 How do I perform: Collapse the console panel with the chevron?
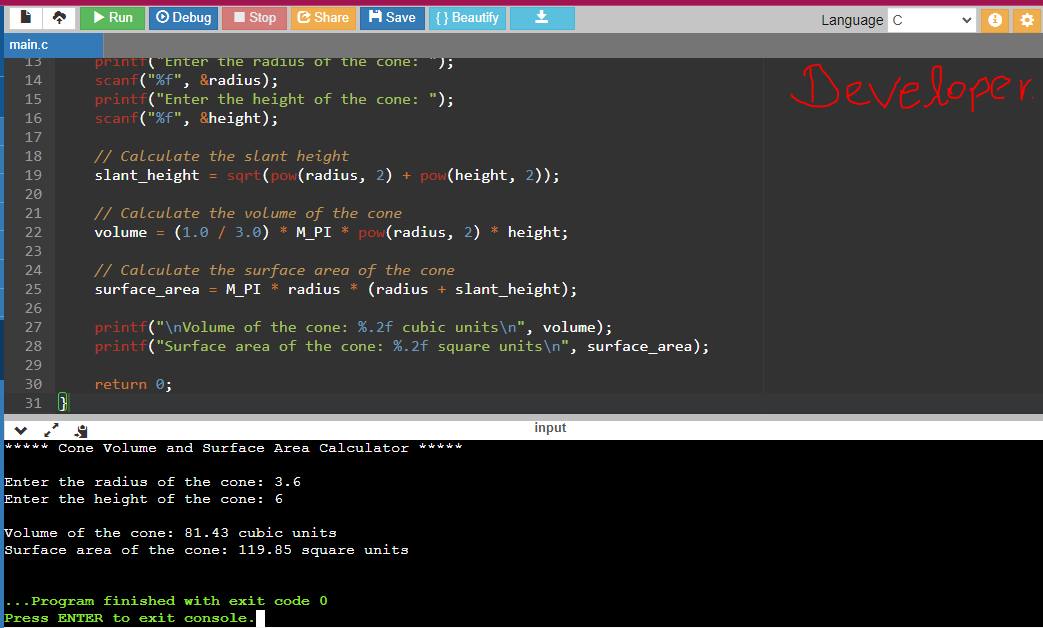click(20, 429)
